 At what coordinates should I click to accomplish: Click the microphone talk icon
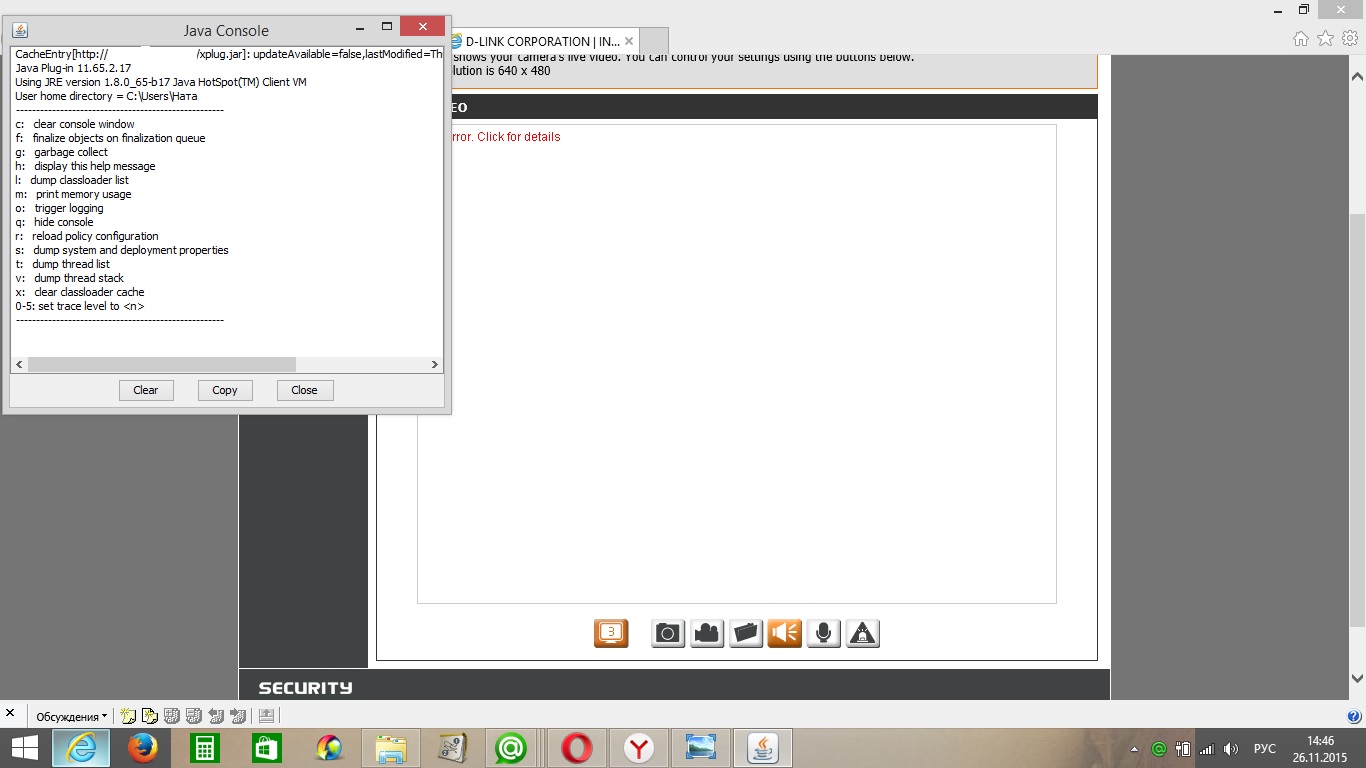(x=823, y=633)
